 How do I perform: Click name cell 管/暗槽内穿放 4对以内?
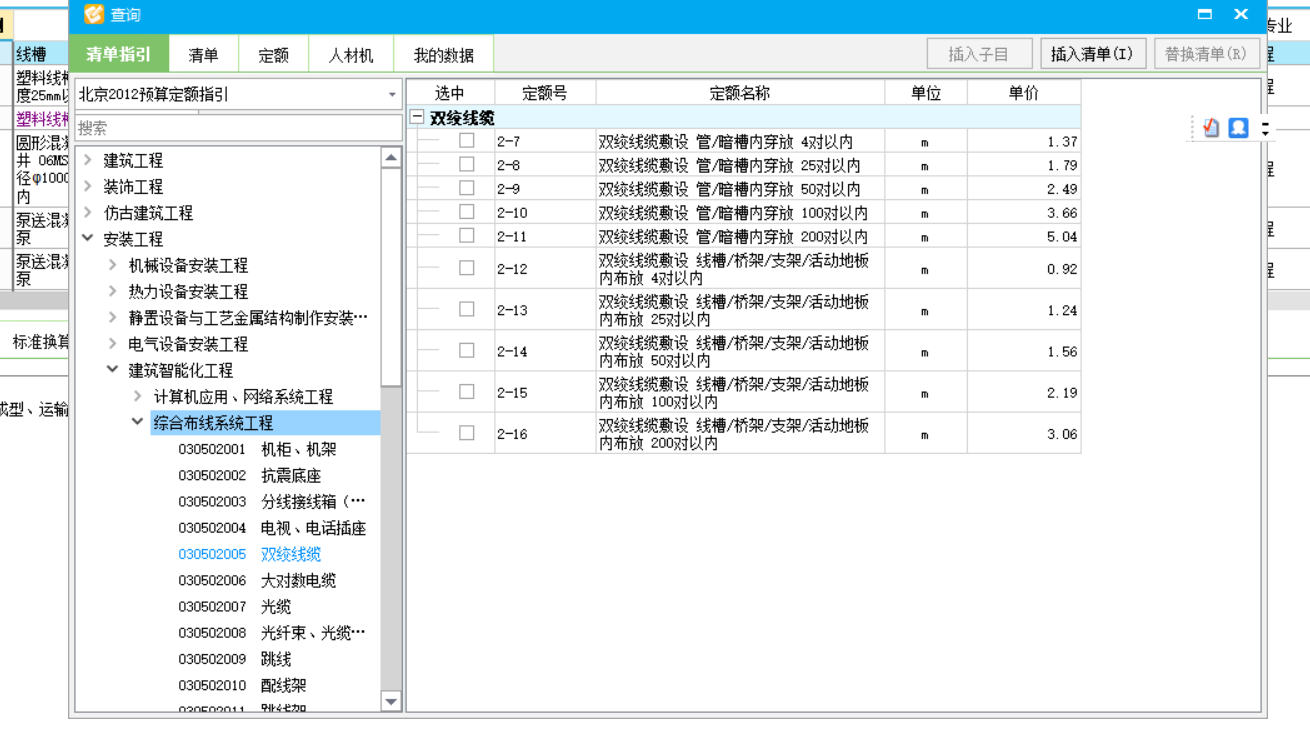740,141
